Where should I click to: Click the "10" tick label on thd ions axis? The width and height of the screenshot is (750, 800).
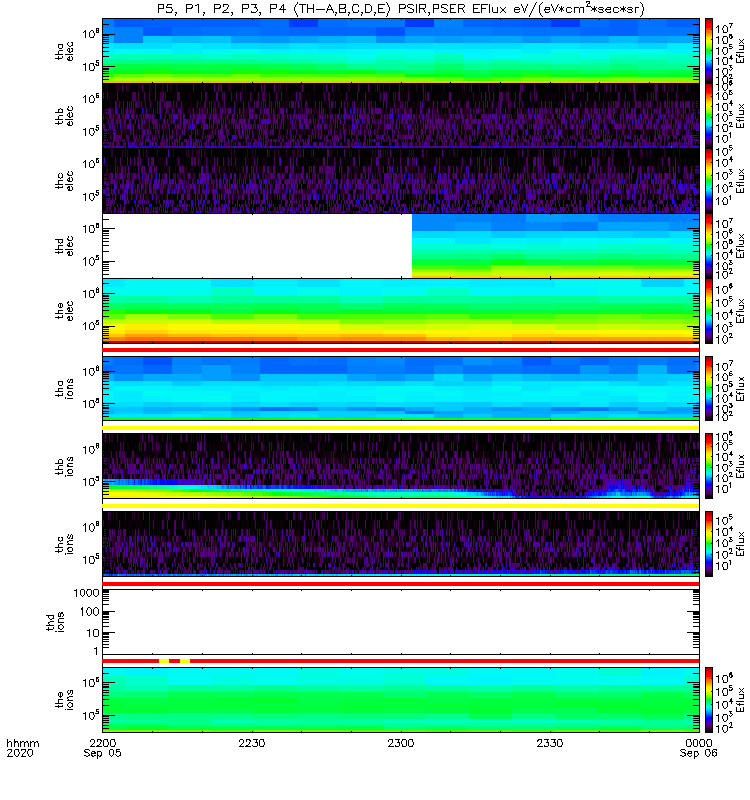point(93,633)
